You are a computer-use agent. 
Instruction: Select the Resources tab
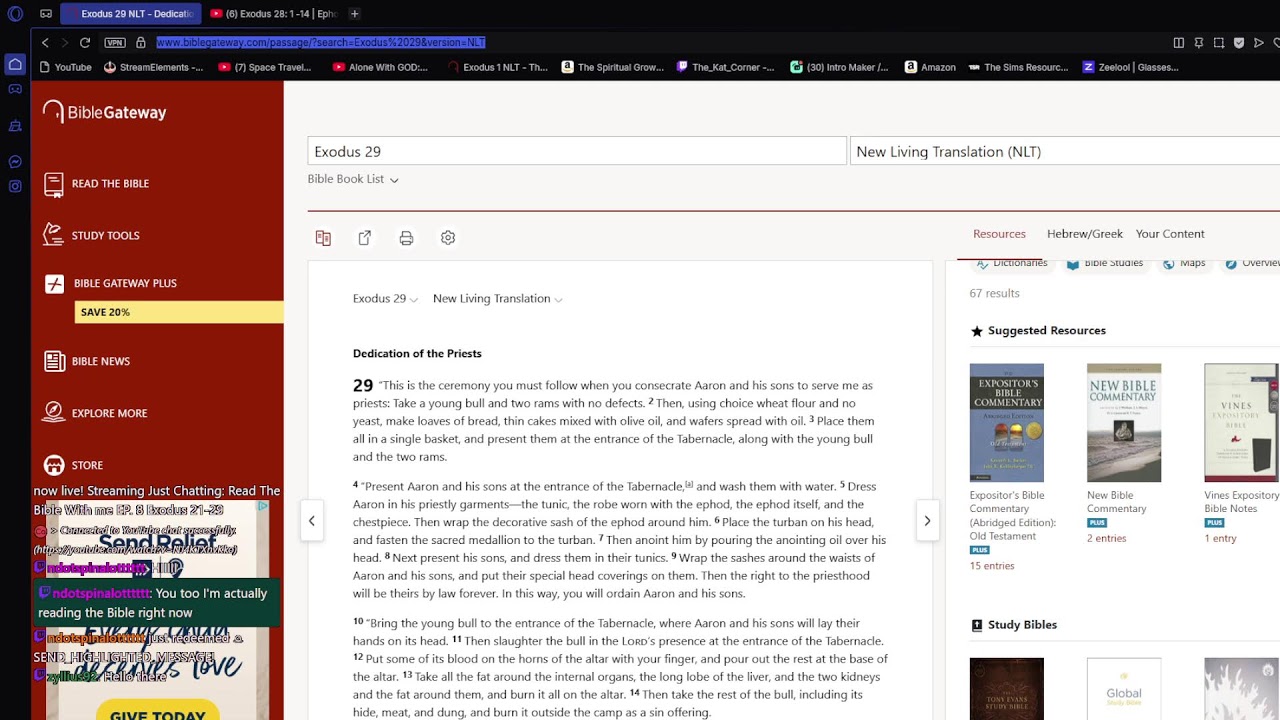click(999, 234)
